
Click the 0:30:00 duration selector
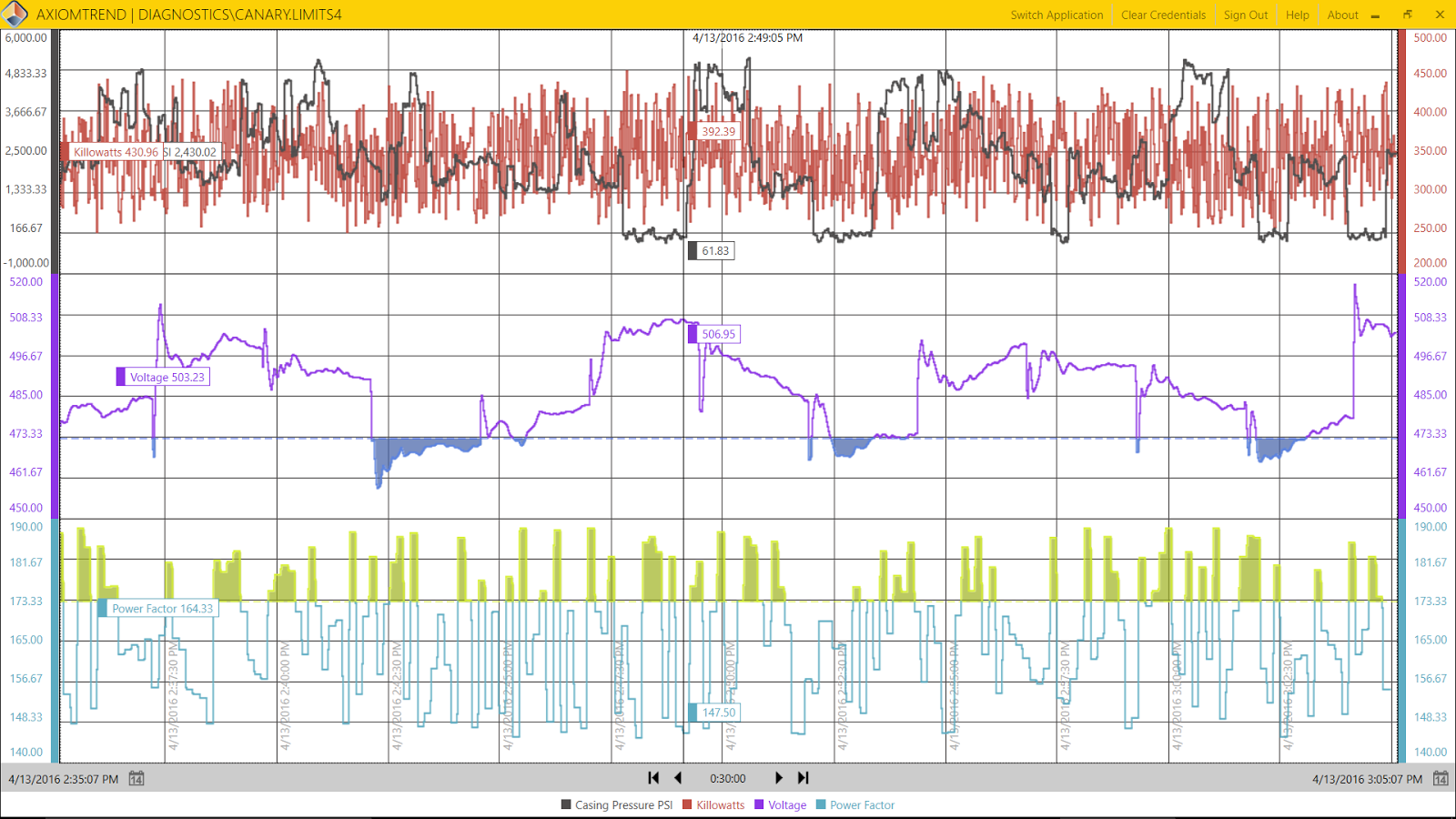728,778
